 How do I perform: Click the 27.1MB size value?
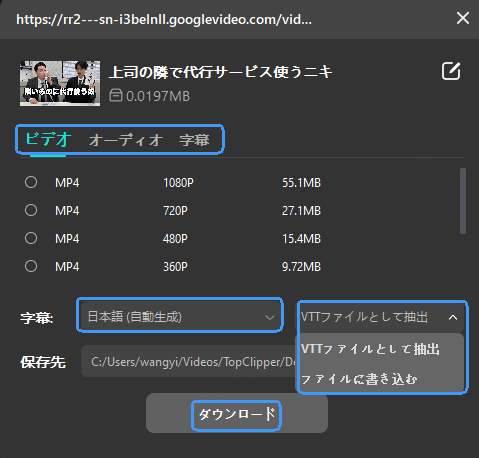tap(301, 211)
